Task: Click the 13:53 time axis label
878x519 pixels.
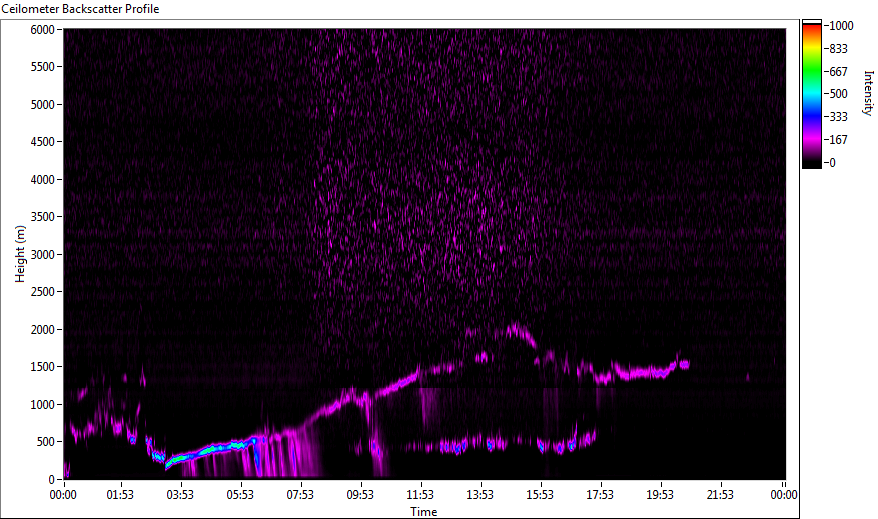Action: point(480,494)
